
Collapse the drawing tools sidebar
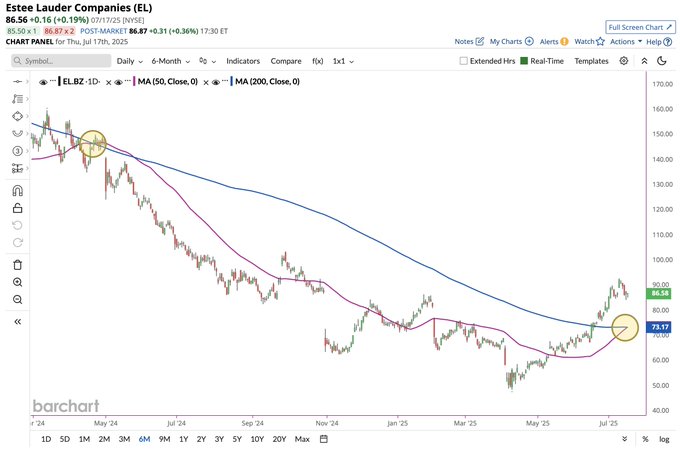(x=17, y=322)
